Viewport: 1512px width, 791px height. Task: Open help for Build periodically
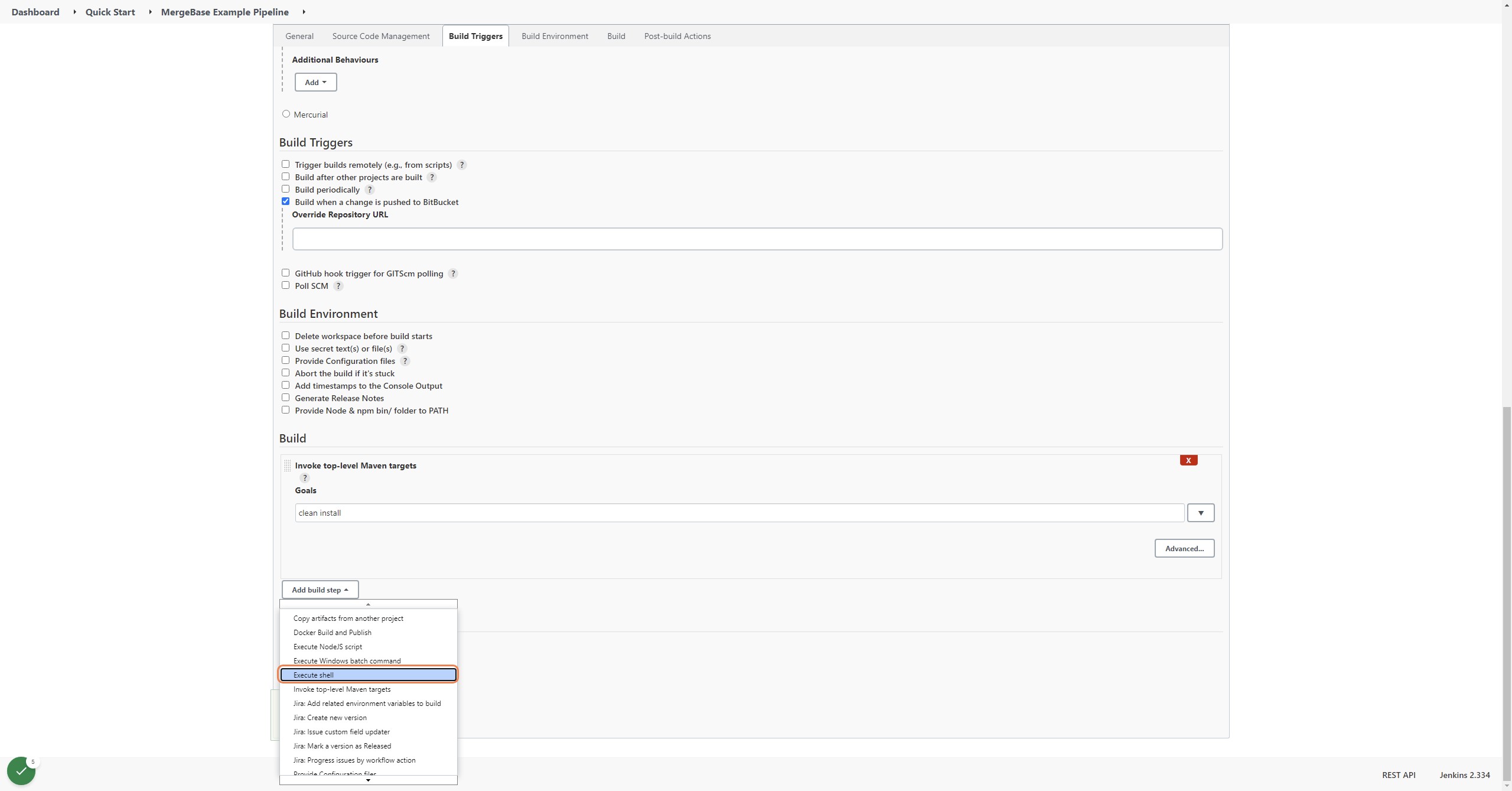369,190
